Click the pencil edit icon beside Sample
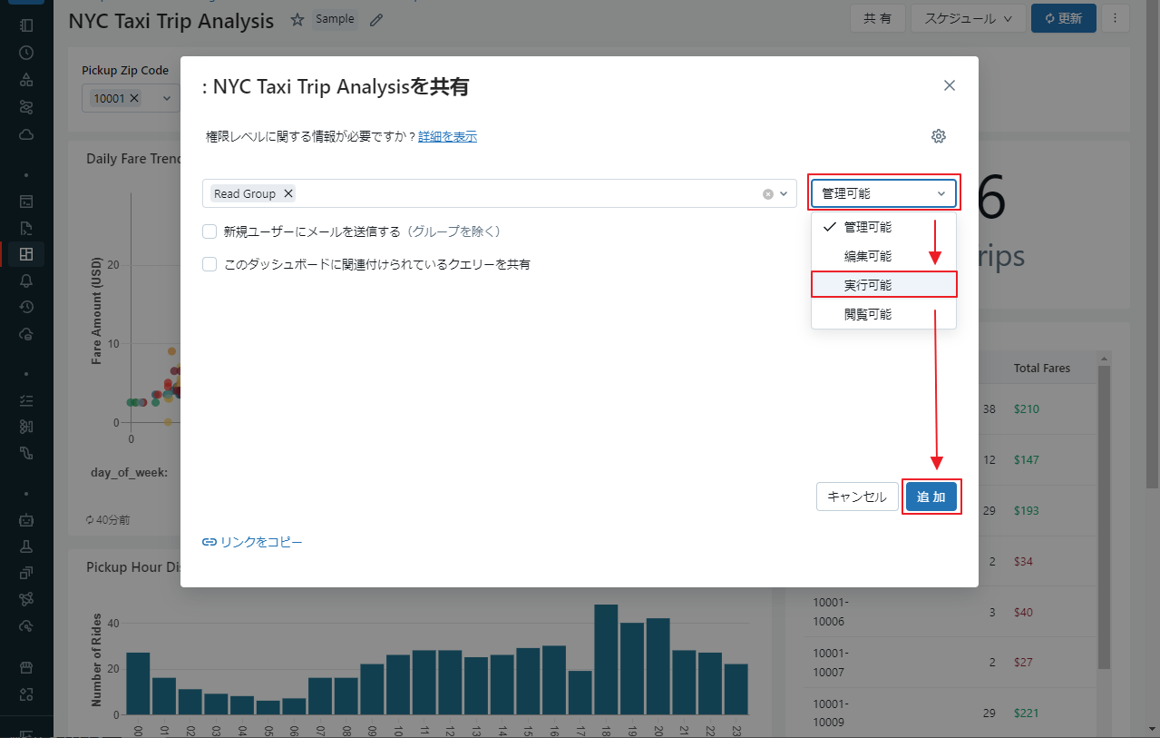The height and width of the screenshot is (738, 1160). 376,20
